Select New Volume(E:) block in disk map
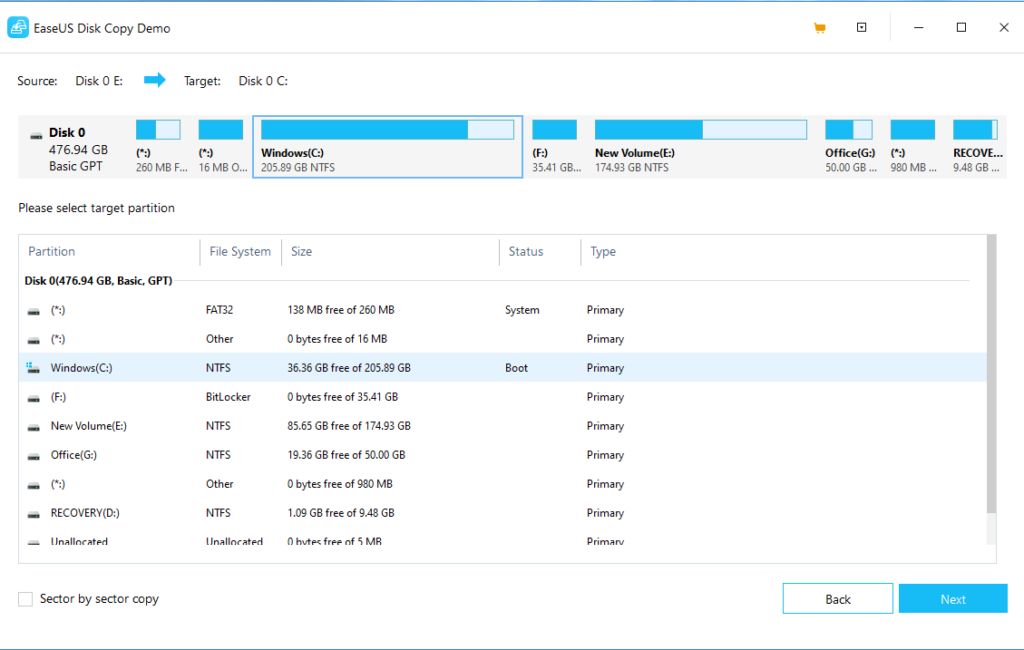 (701, 146)
